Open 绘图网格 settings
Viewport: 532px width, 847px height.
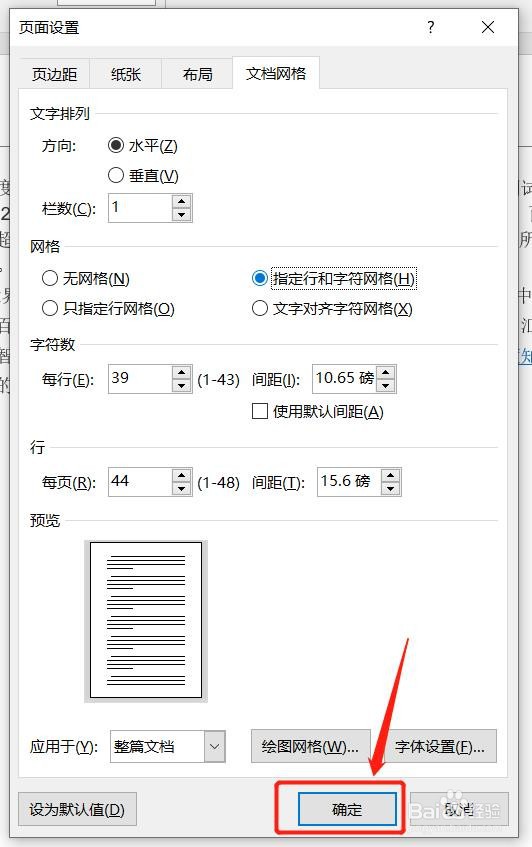click(310, 747)
